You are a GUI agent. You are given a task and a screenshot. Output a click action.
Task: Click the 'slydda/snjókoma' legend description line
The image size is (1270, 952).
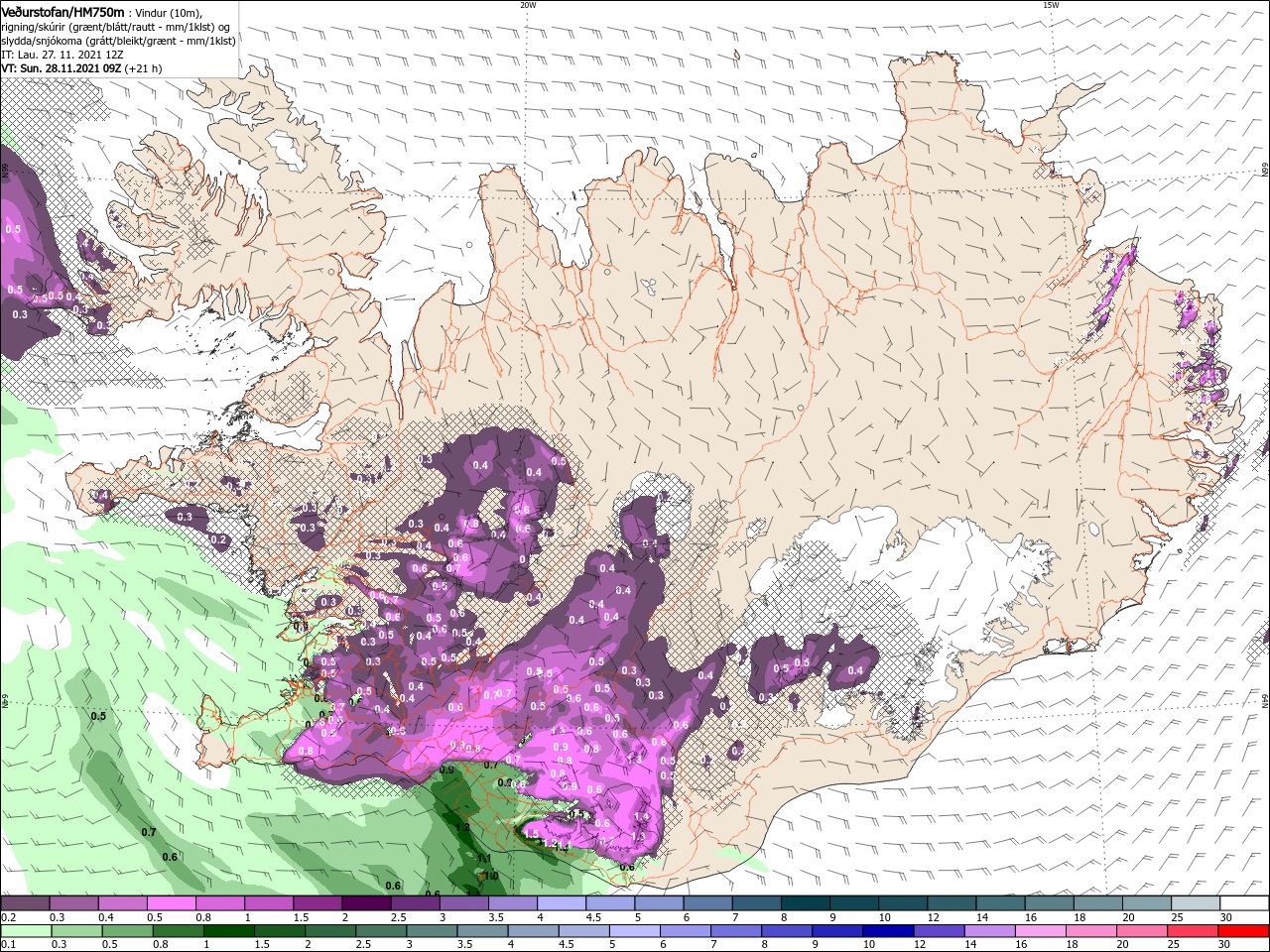tap(119, 41)
